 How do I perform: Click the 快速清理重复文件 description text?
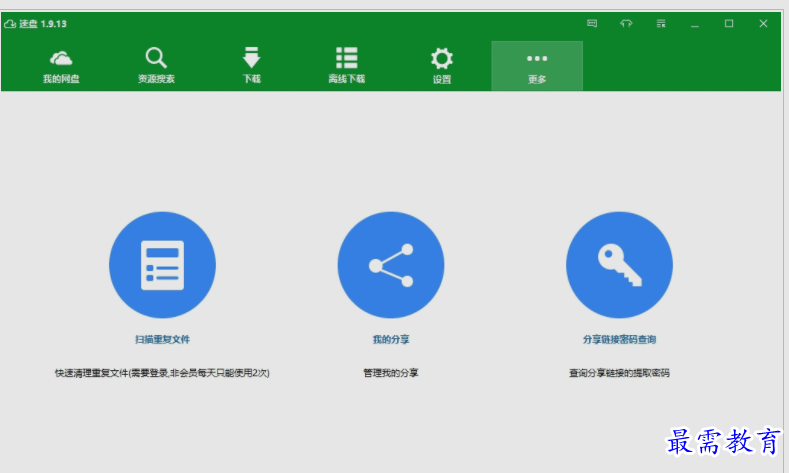pyautogui.click(x=162, y=373)
